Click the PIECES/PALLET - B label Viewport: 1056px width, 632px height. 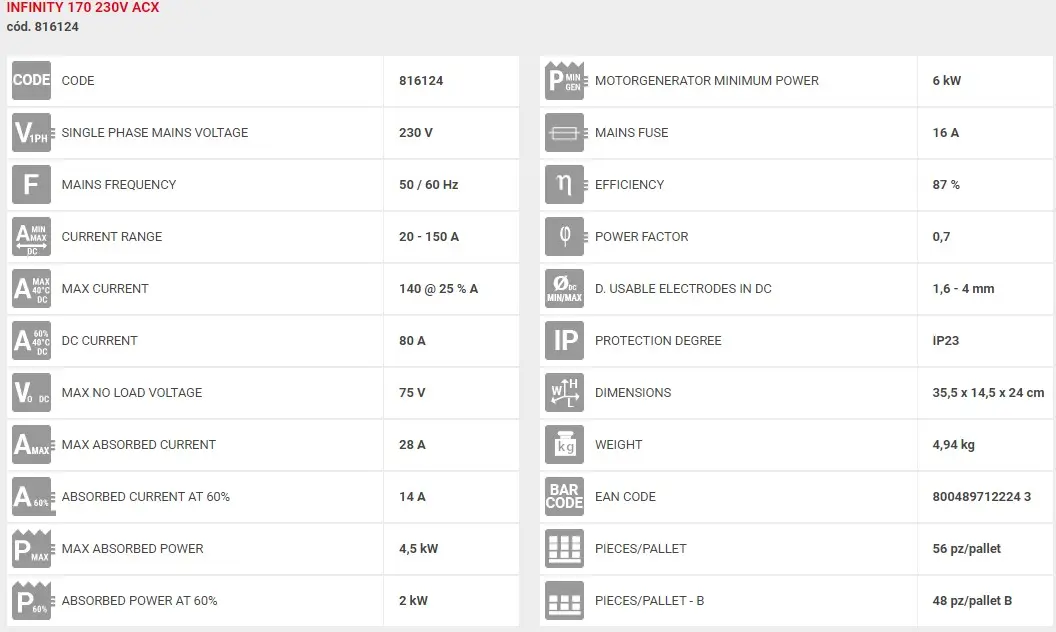point(649,601)
